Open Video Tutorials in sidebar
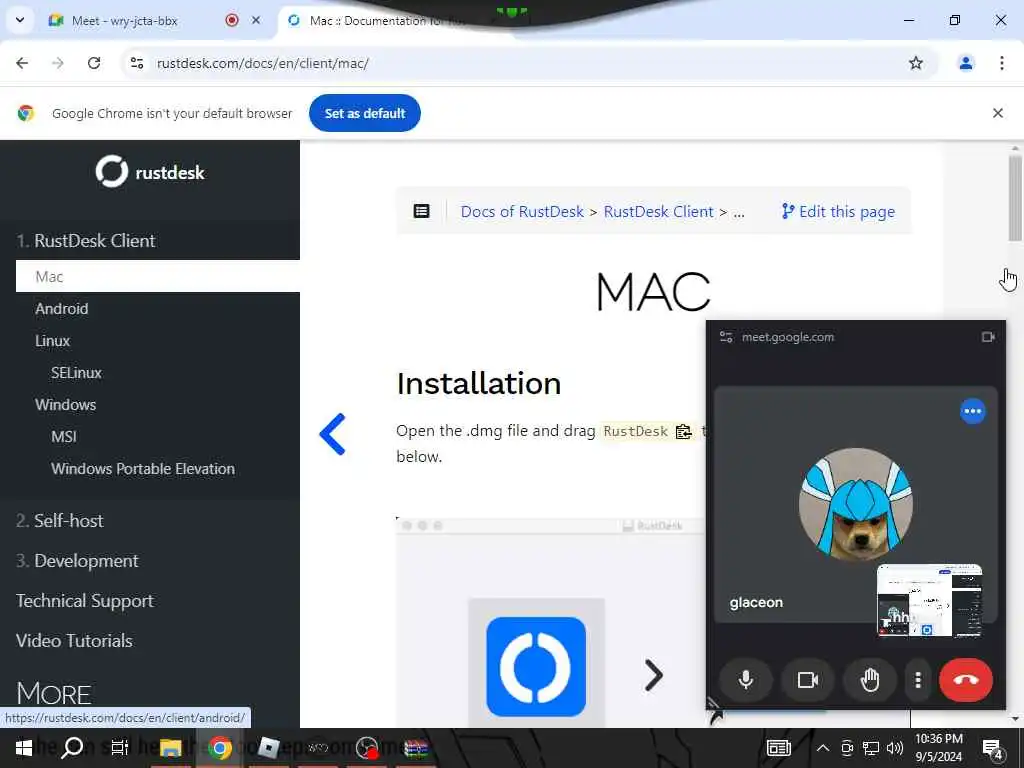Screen dimensions: 1024x768 (74, 641)
